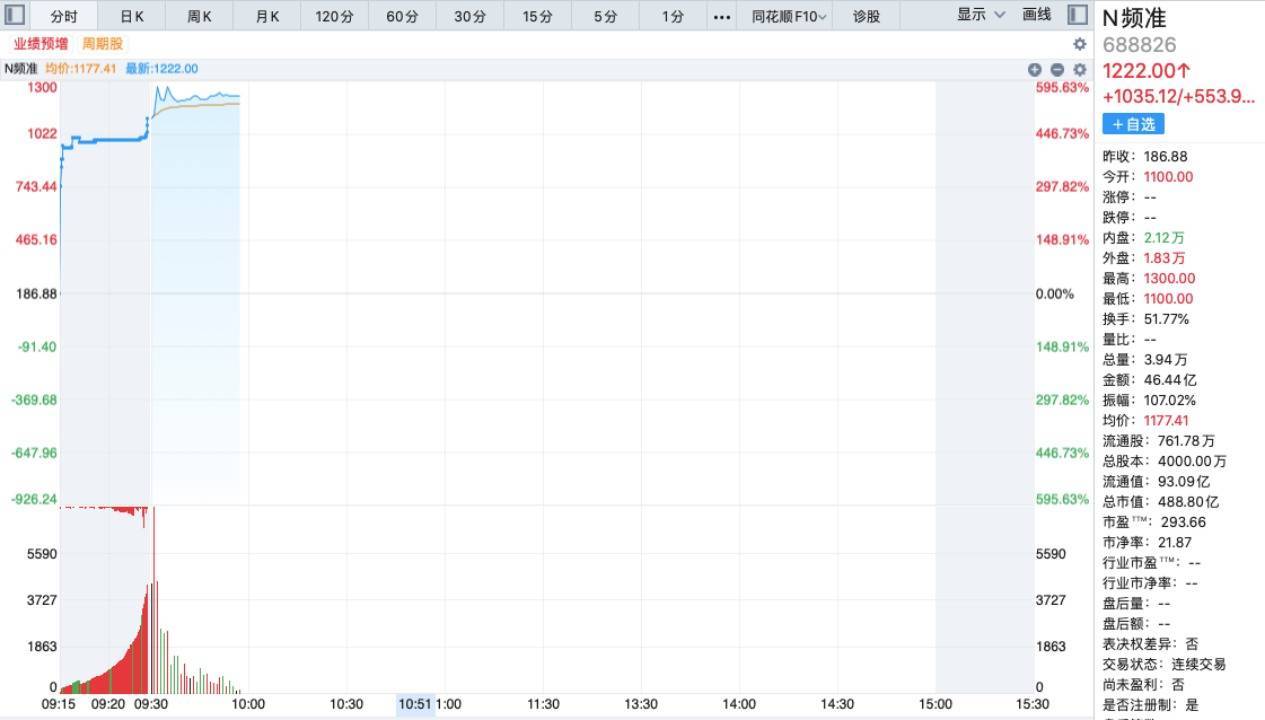Open chart settings gear beside zoom icons

point(1079,69)
